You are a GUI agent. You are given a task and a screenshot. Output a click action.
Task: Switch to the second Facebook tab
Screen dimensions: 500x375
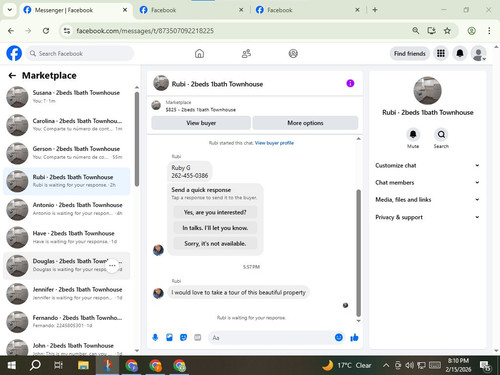click(192, 10)
